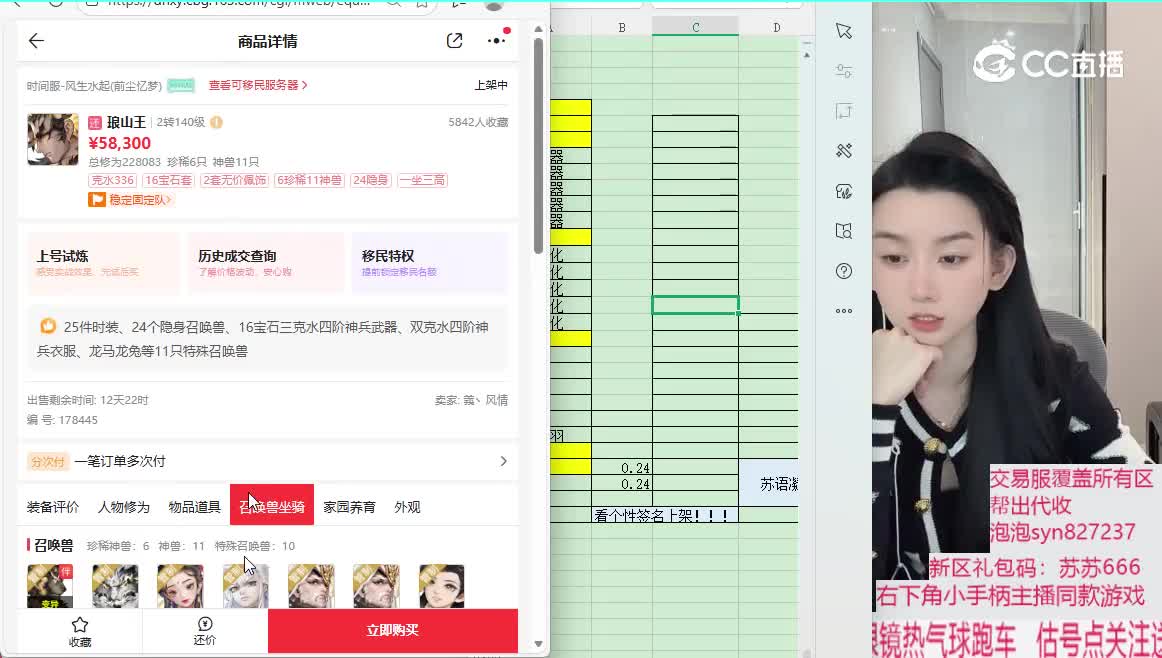Open the three-dot more menu with red dot
The width and height of the screenshot is (1162, 658).
pyautogui.click(x=497, y=39)
